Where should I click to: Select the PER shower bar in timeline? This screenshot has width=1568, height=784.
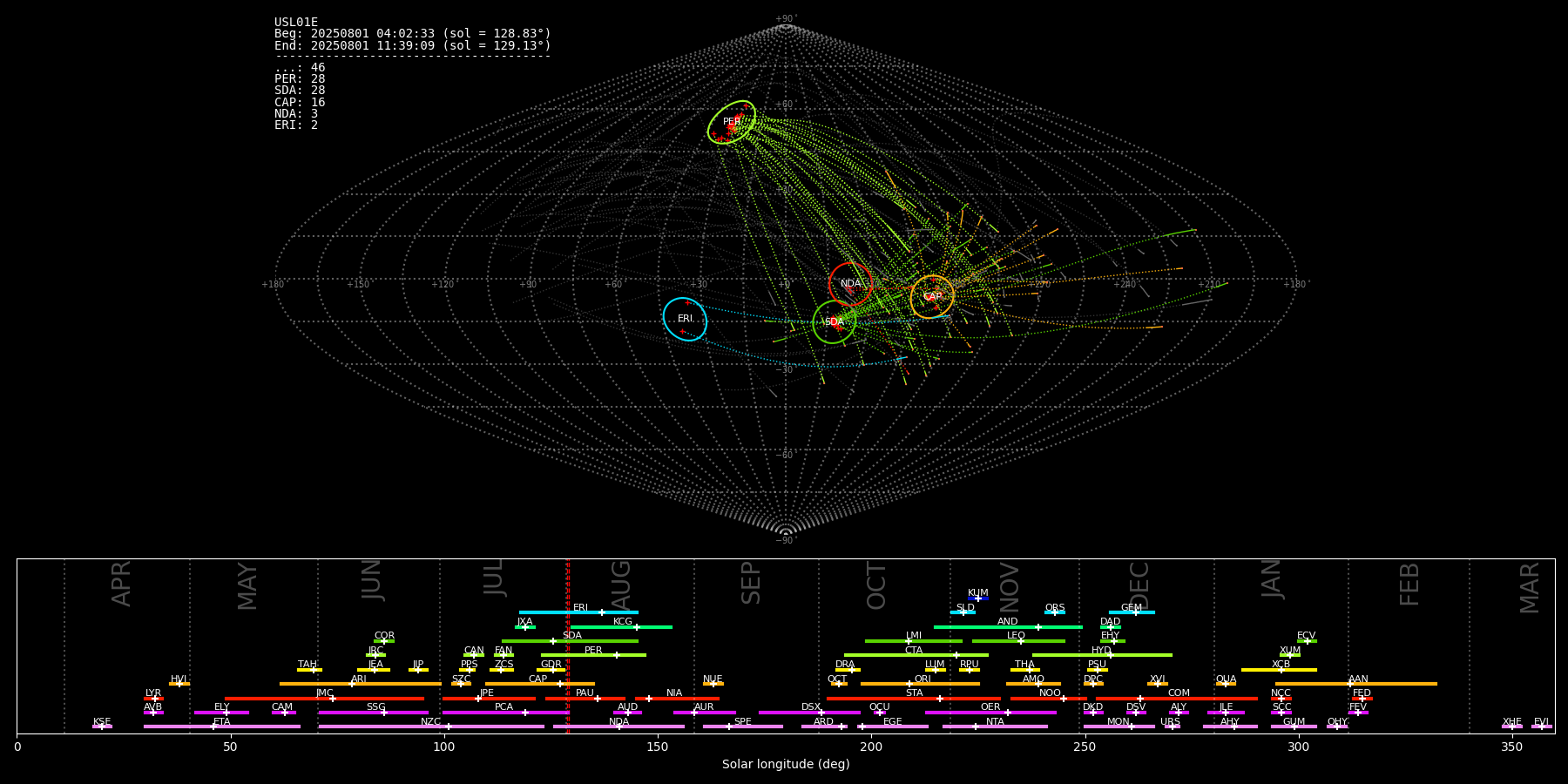tap(593, 655)
